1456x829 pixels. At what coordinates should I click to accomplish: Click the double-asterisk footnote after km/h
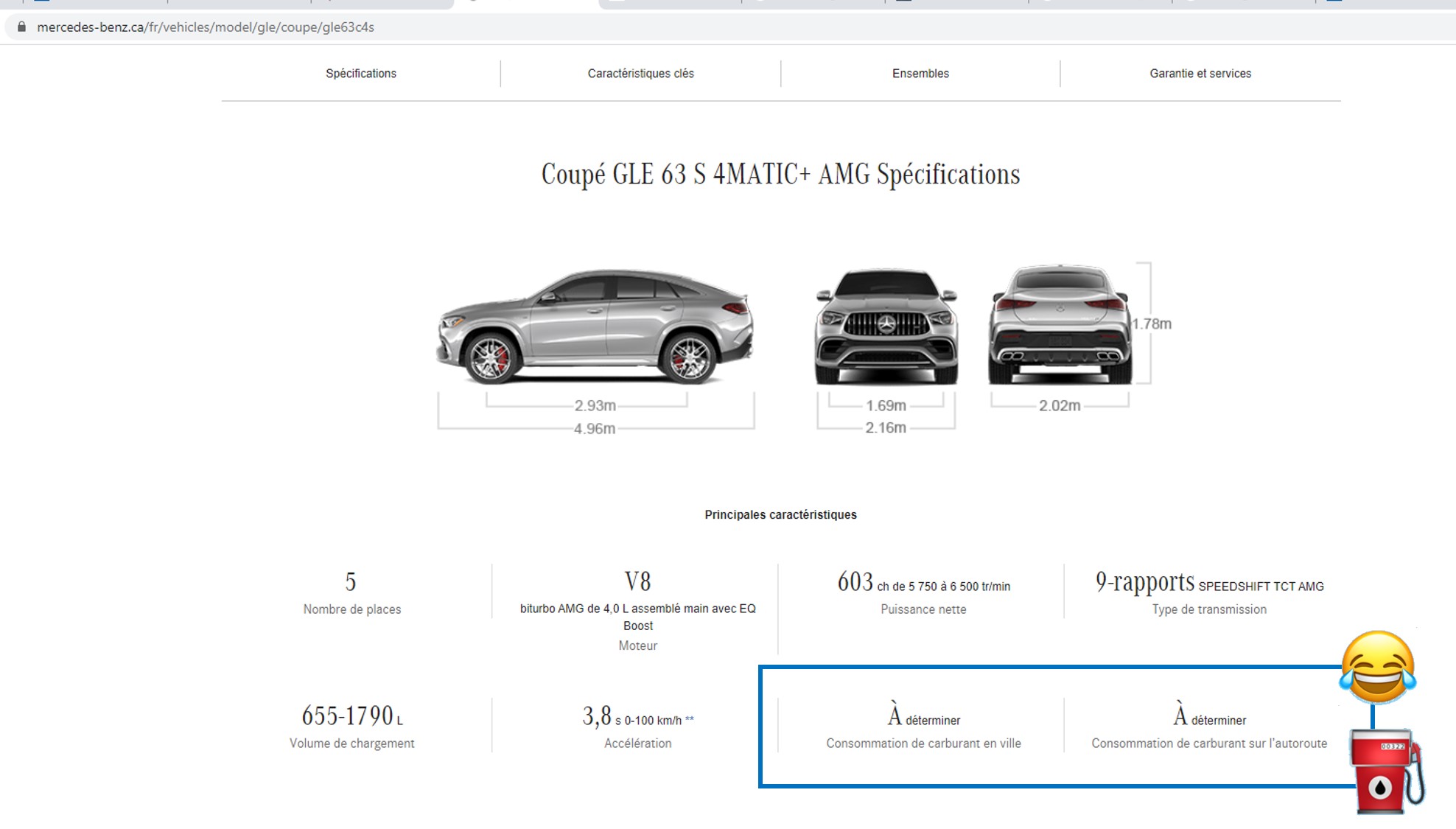tap(690, 719)
